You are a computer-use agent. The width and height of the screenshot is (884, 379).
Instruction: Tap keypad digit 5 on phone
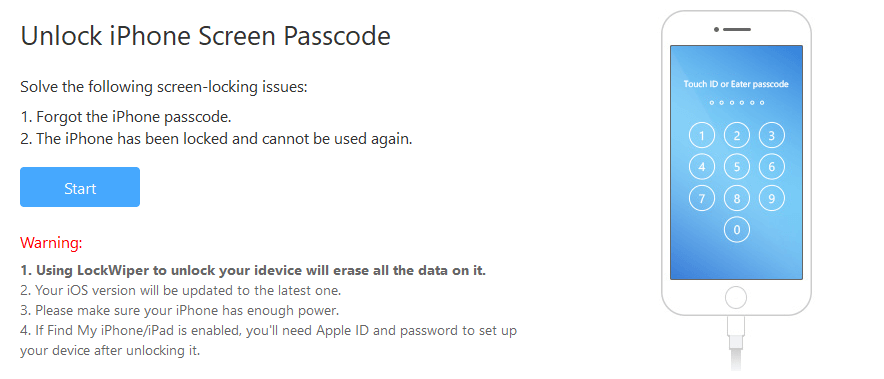click(x=736, y=167)
